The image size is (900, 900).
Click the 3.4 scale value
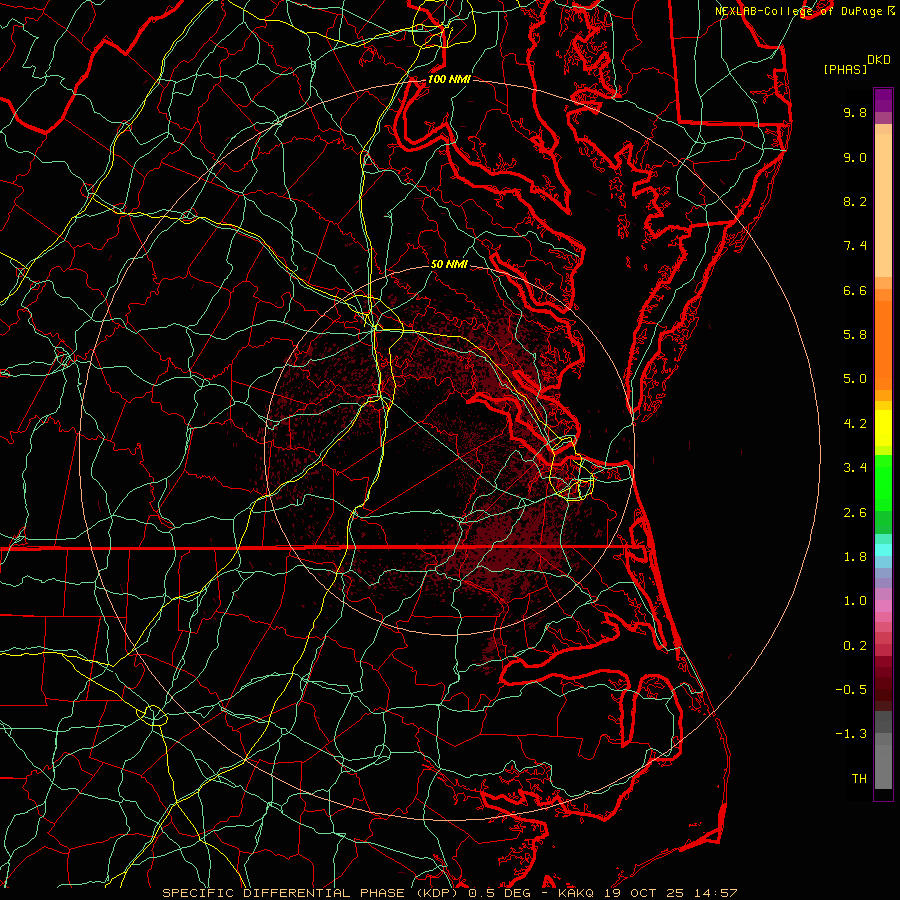click(855, 468)
